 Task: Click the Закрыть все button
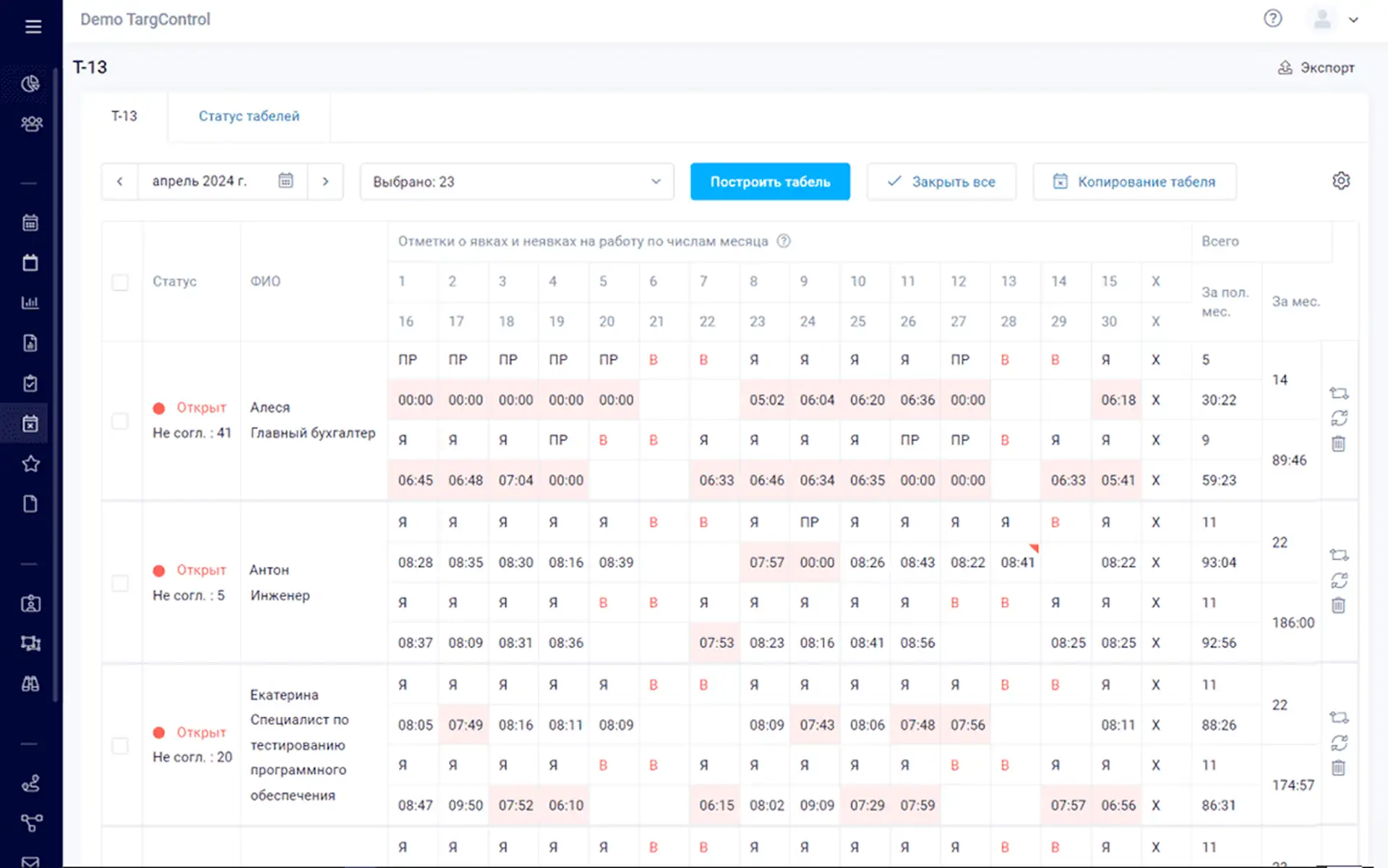coord(941,182)
